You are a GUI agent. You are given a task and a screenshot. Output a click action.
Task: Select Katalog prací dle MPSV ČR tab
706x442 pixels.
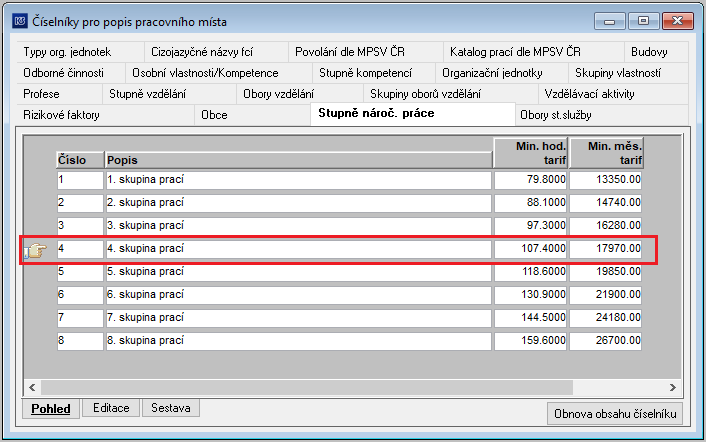534,52
